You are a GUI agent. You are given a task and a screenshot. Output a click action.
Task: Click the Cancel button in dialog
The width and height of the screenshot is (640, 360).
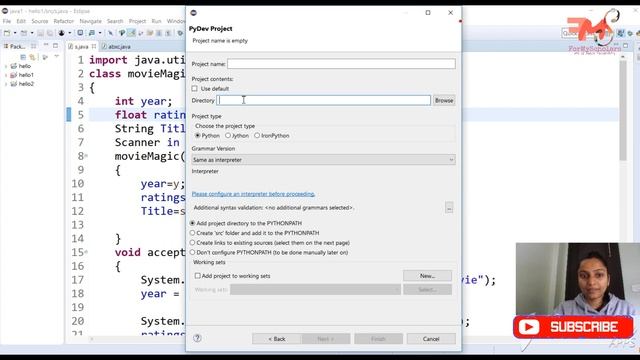[x=431, y=339]
